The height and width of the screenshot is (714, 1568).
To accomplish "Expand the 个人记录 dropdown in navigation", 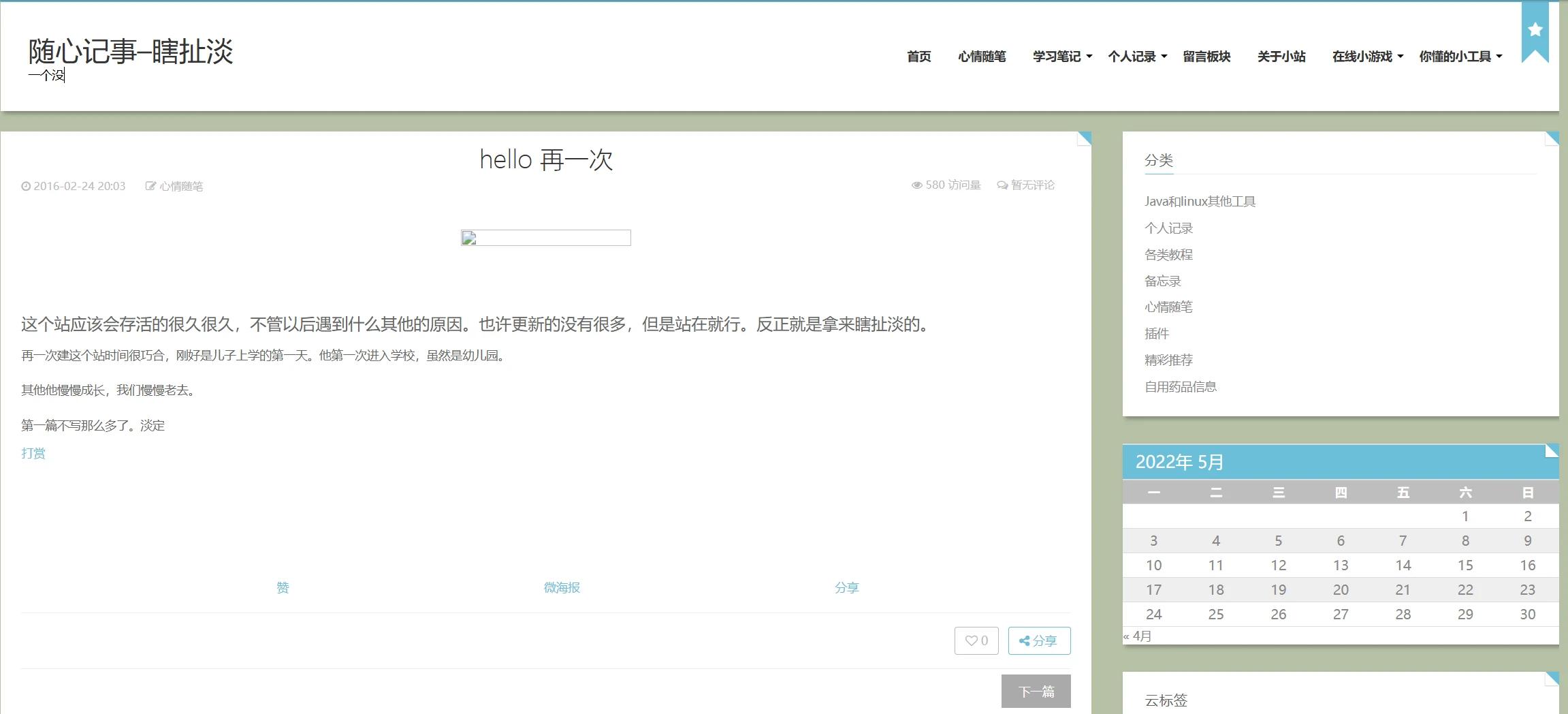I will click(x=1136, y=57).
